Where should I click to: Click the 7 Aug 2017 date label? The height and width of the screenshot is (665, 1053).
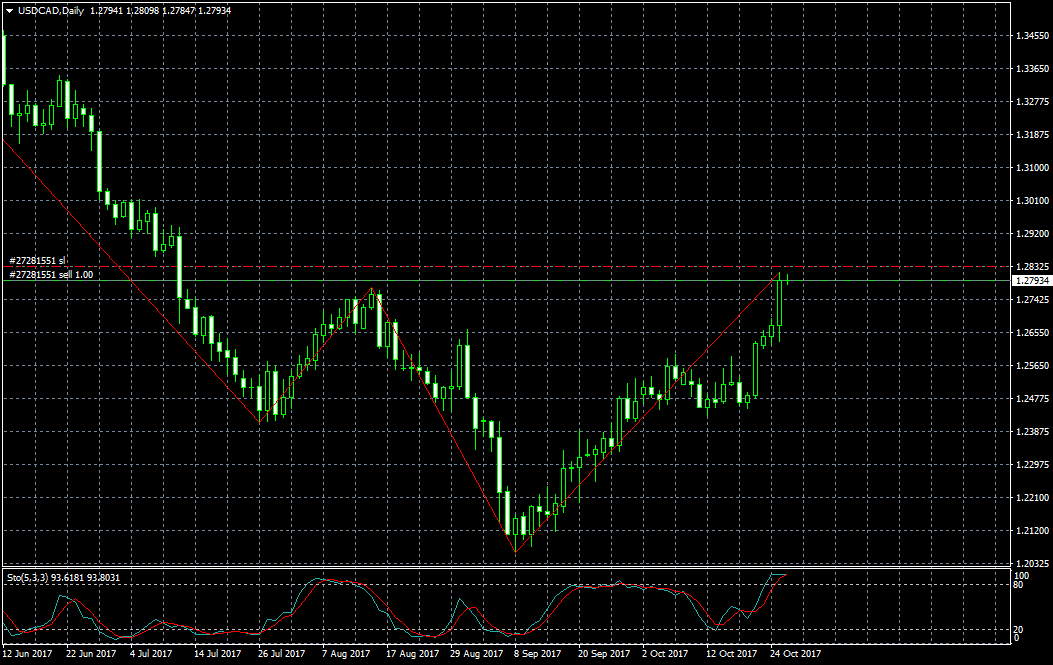click(346, 654)
